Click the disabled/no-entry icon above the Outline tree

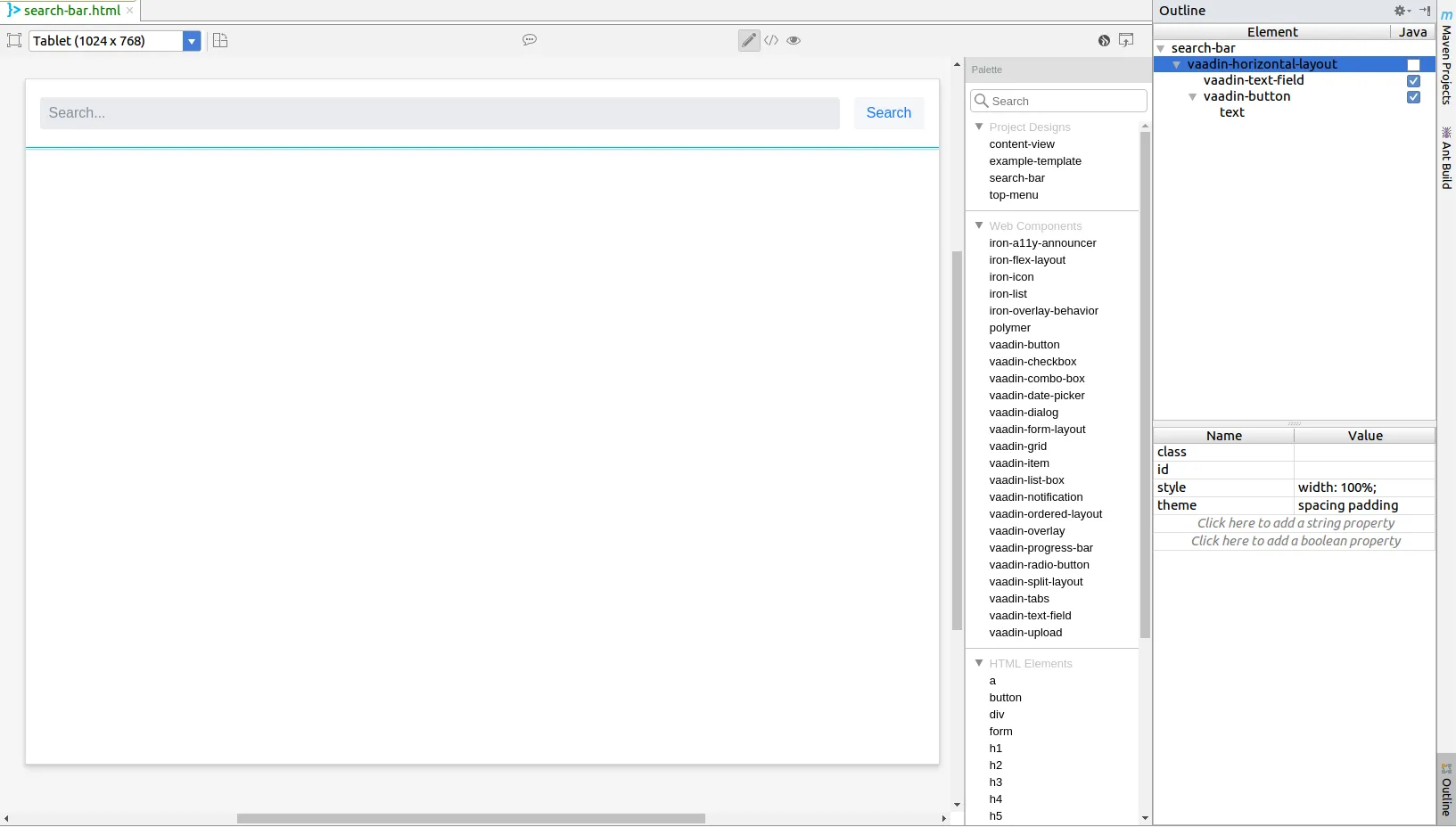tap(1104, 40)
